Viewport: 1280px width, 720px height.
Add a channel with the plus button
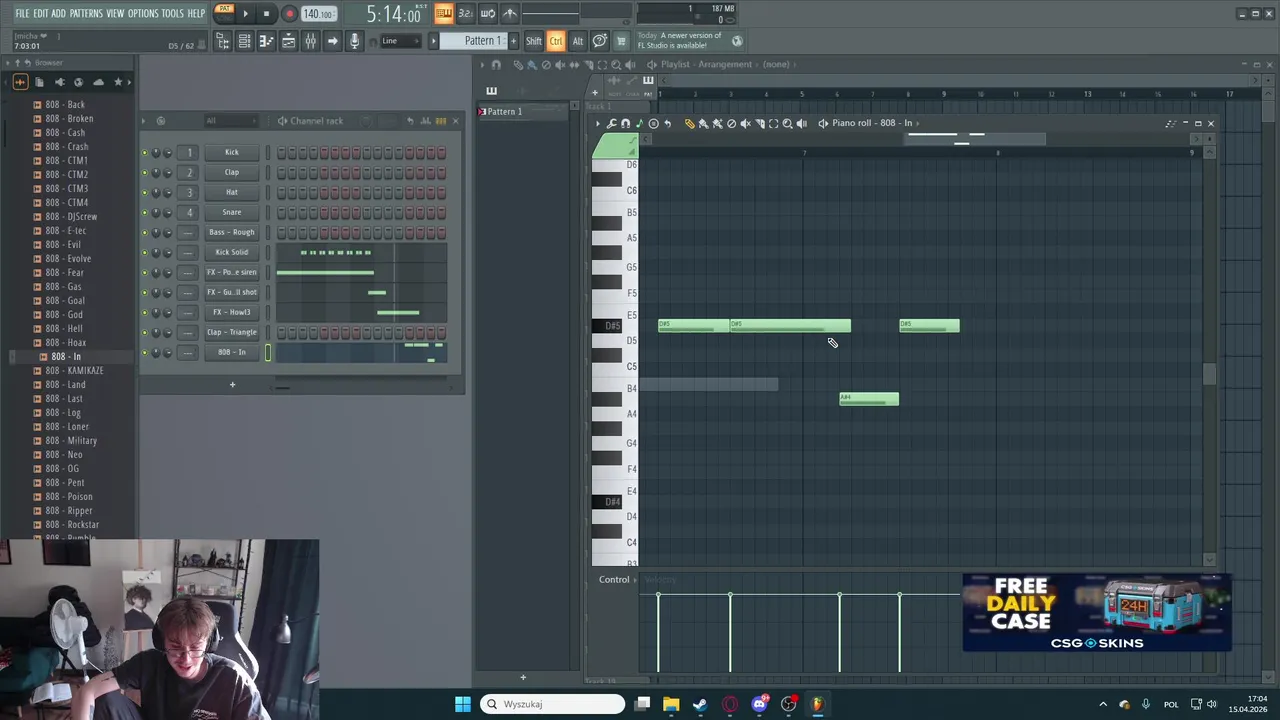click(x=232, y=385)
